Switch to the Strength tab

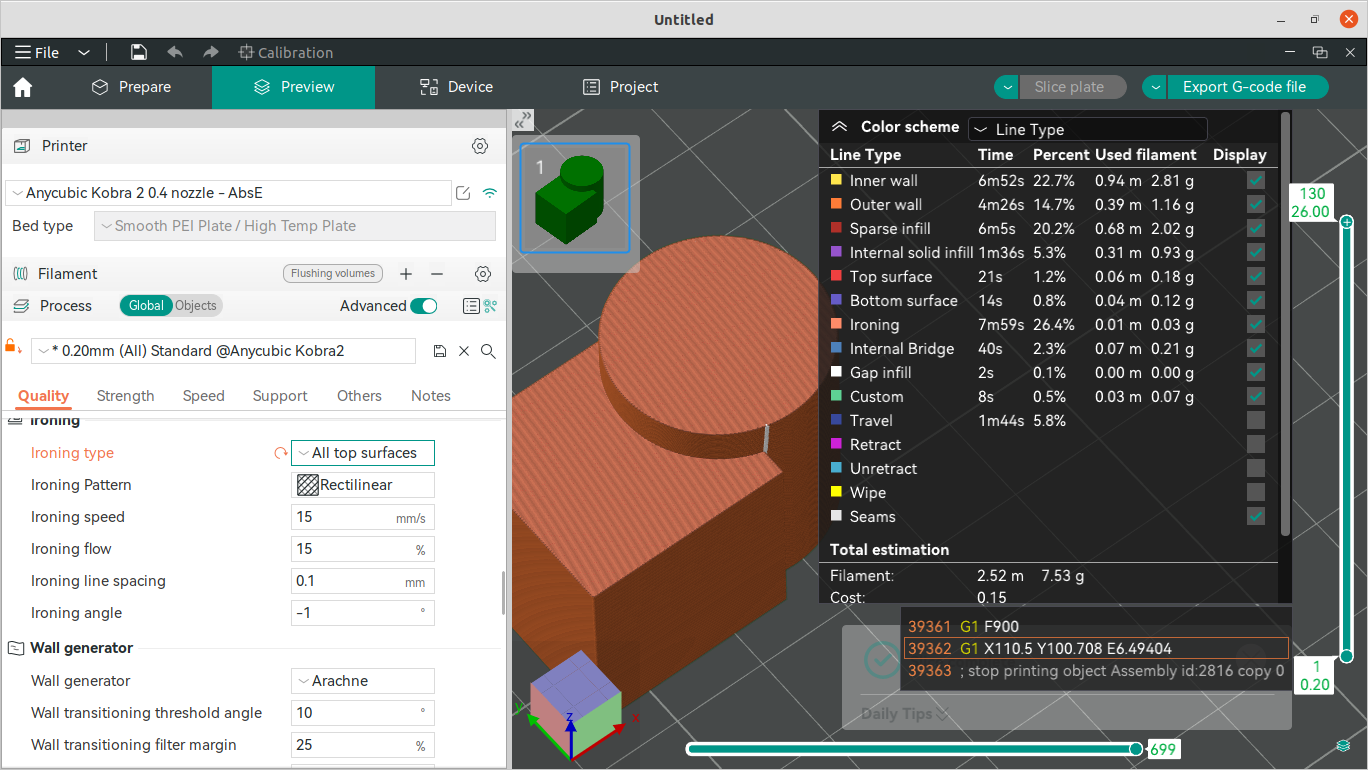tap(125, 396)
